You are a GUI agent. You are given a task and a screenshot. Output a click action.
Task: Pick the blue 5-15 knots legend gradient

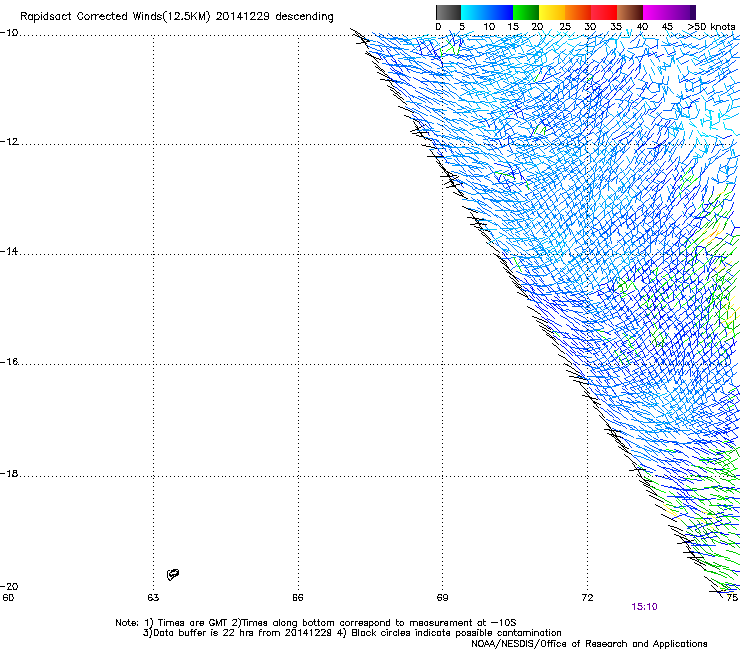point(487,12)
